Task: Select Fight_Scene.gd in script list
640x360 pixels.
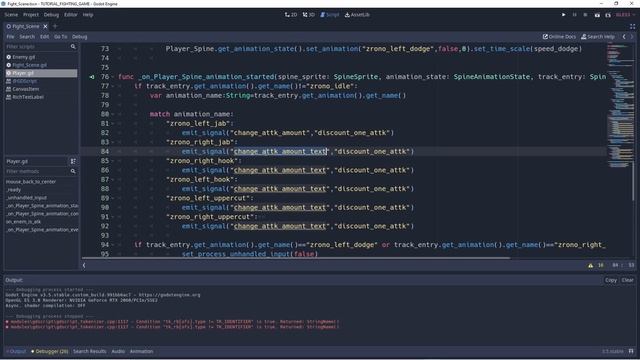Action: click(x=41, y=65)
